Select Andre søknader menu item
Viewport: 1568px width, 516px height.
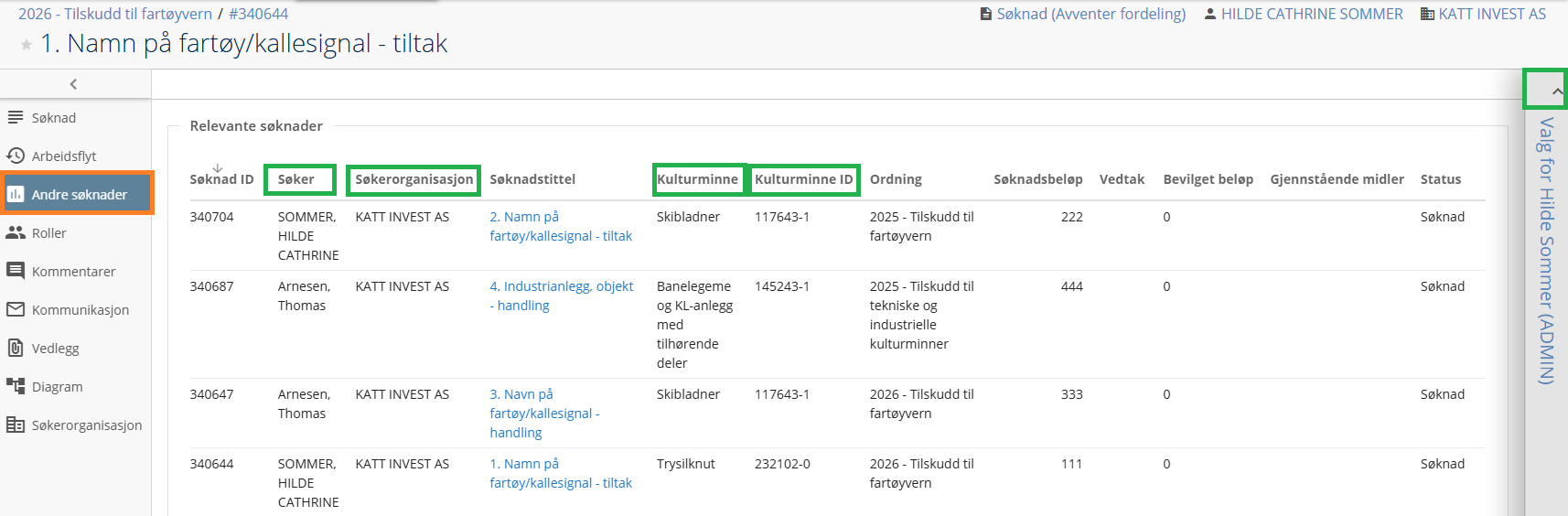(79, 194)
